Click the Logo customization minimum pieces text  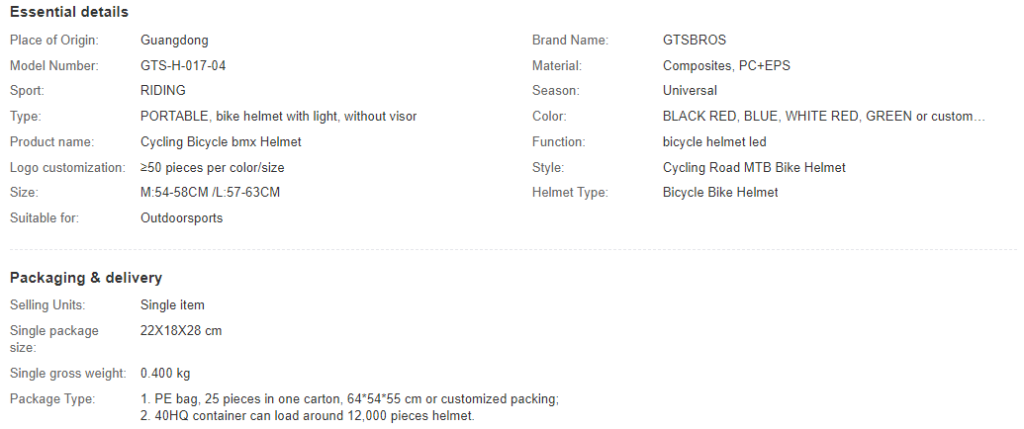[212, 167]
